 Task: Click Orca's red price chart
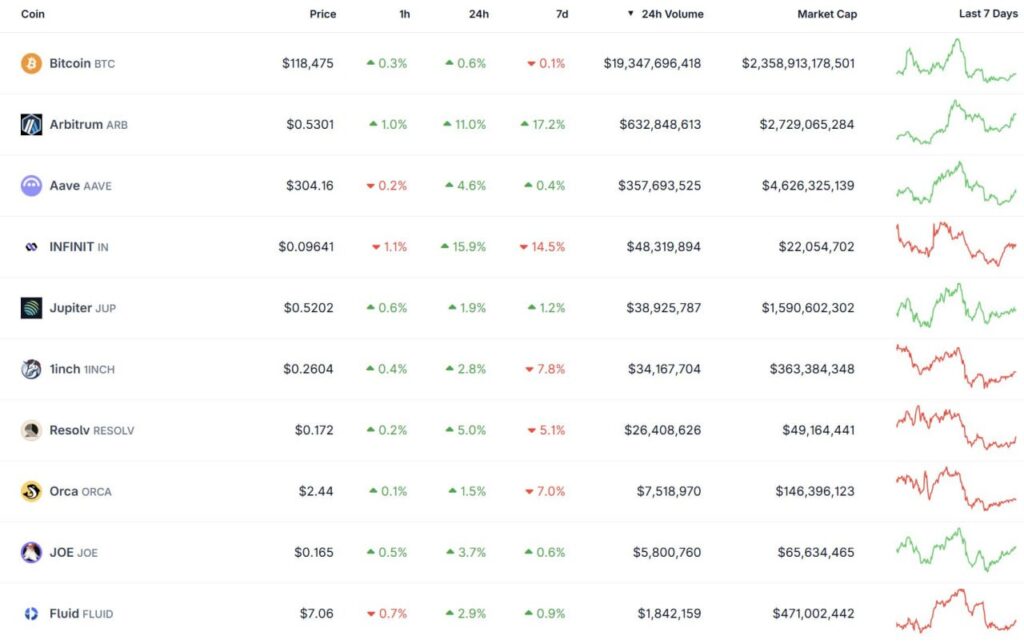click(953, 491)
